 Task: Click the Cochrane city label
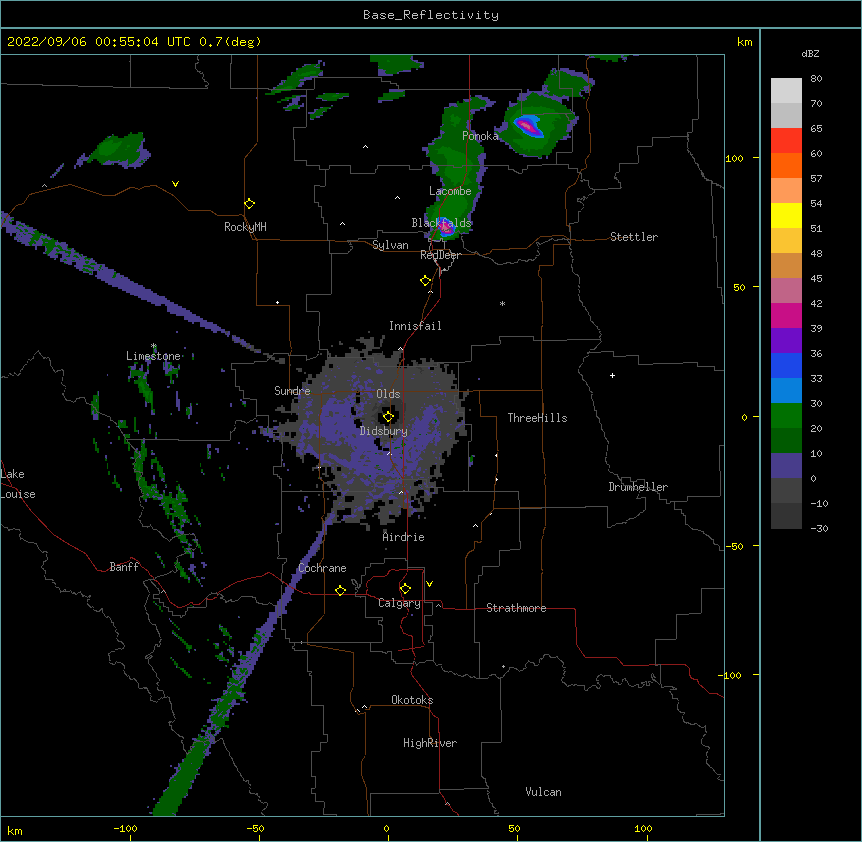point(323,568)
